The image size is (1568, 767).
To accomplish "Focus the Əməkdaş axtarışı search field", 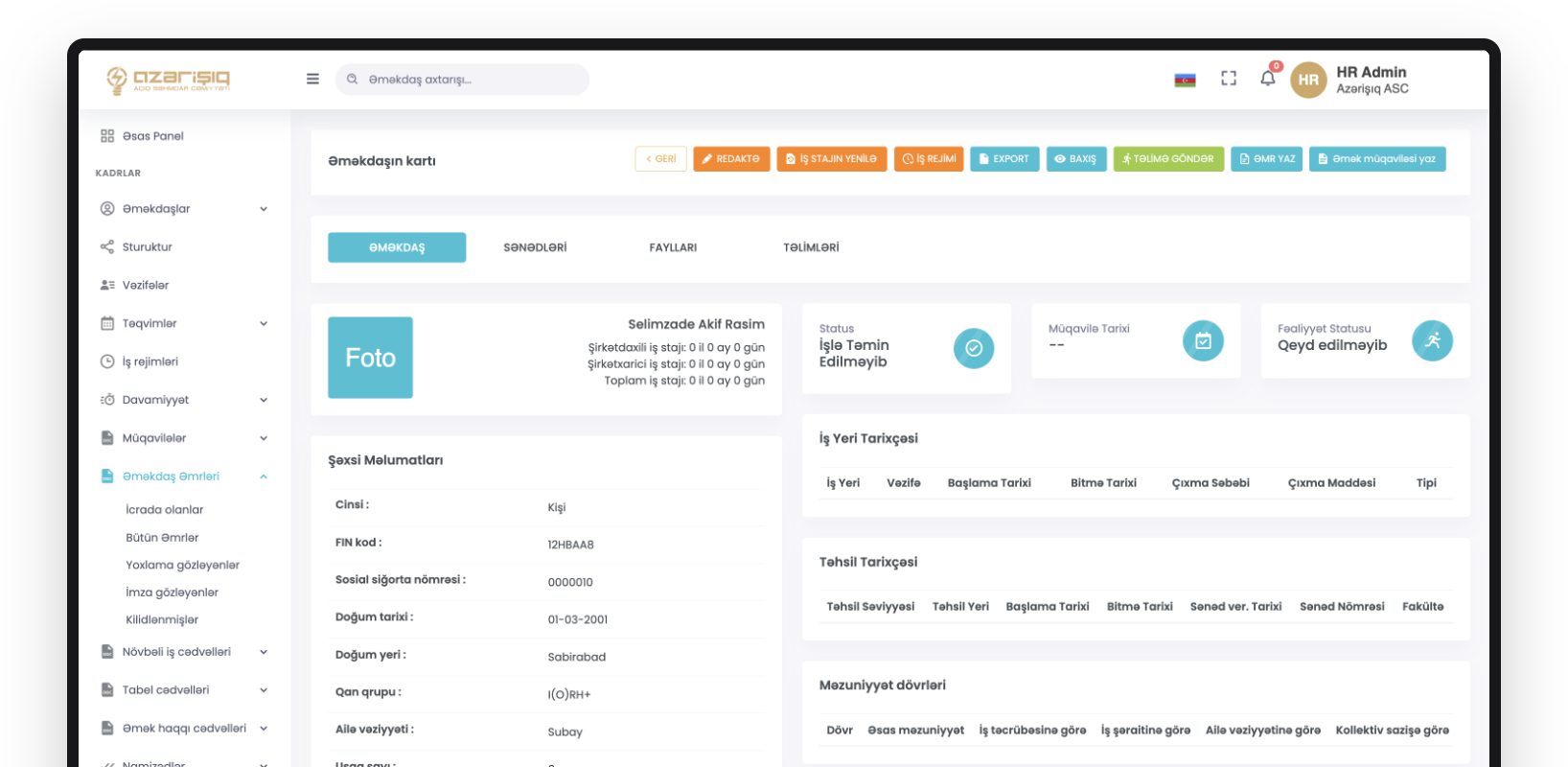I will click(x=462, y=80).
